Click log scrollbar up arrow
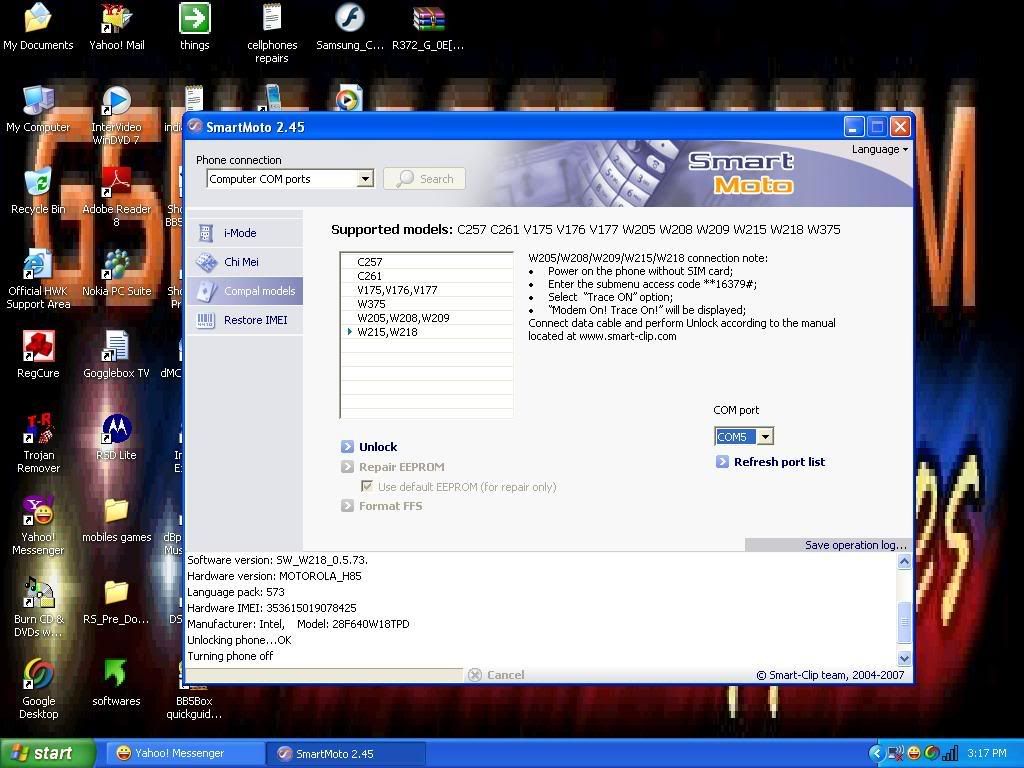 click(904, 561)
